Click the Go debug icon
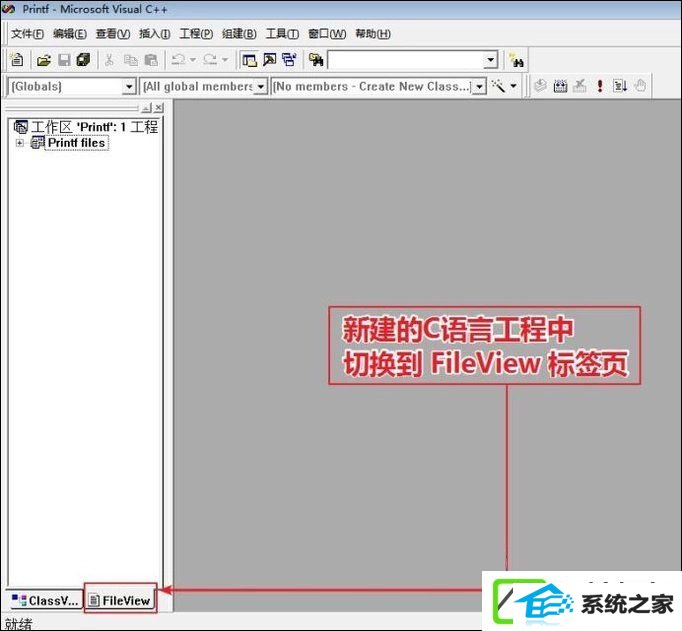Screen dimensions: 682x631 [620, 86]
